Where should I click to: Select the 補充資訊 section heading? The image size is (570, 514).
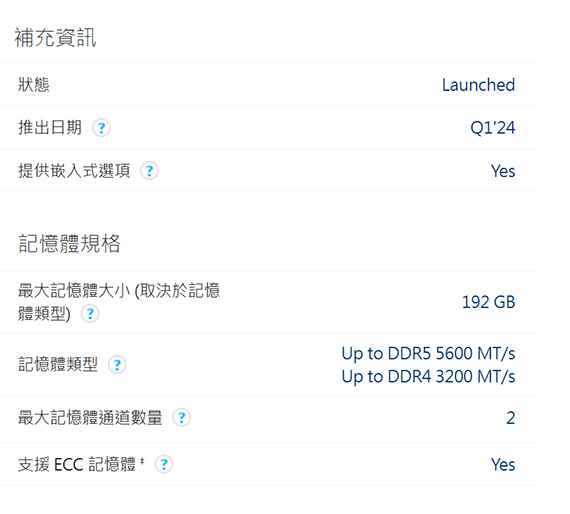(55, 37)
